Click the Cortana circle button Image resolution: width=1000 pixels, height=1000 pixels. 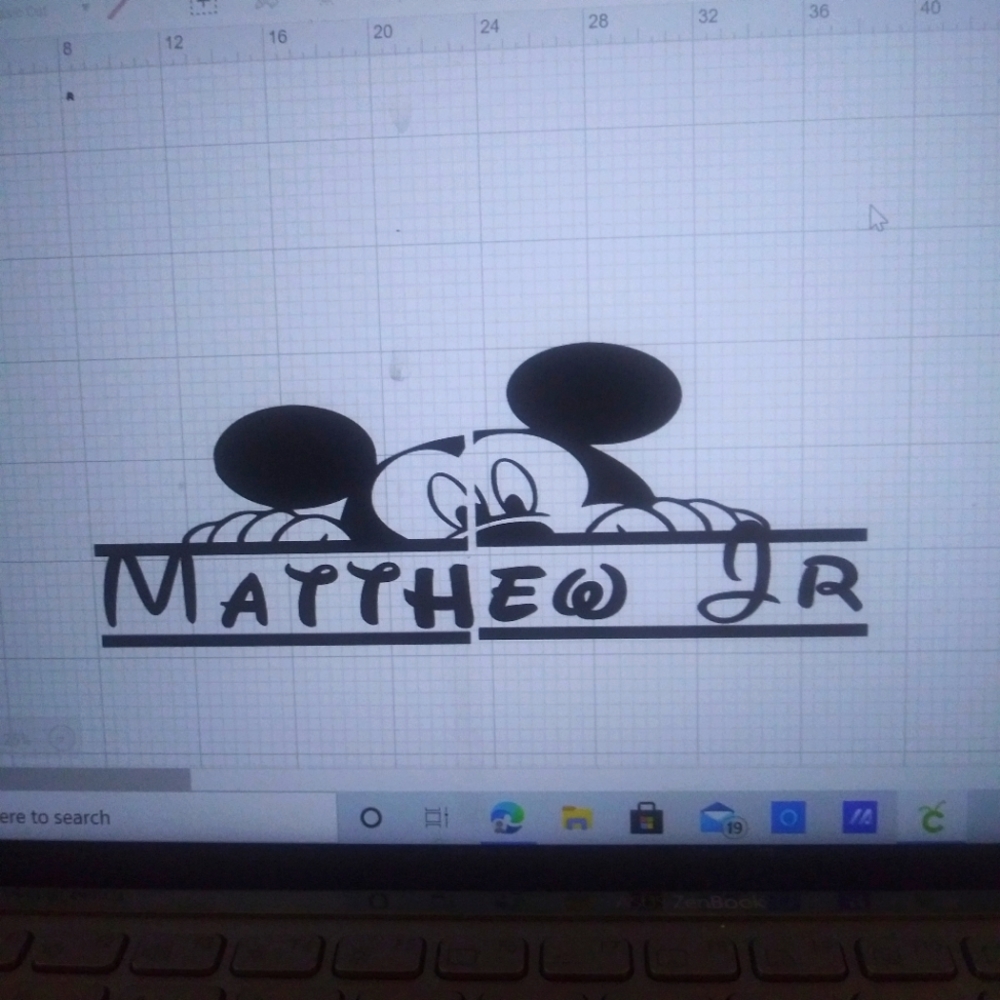coord(371,818)
